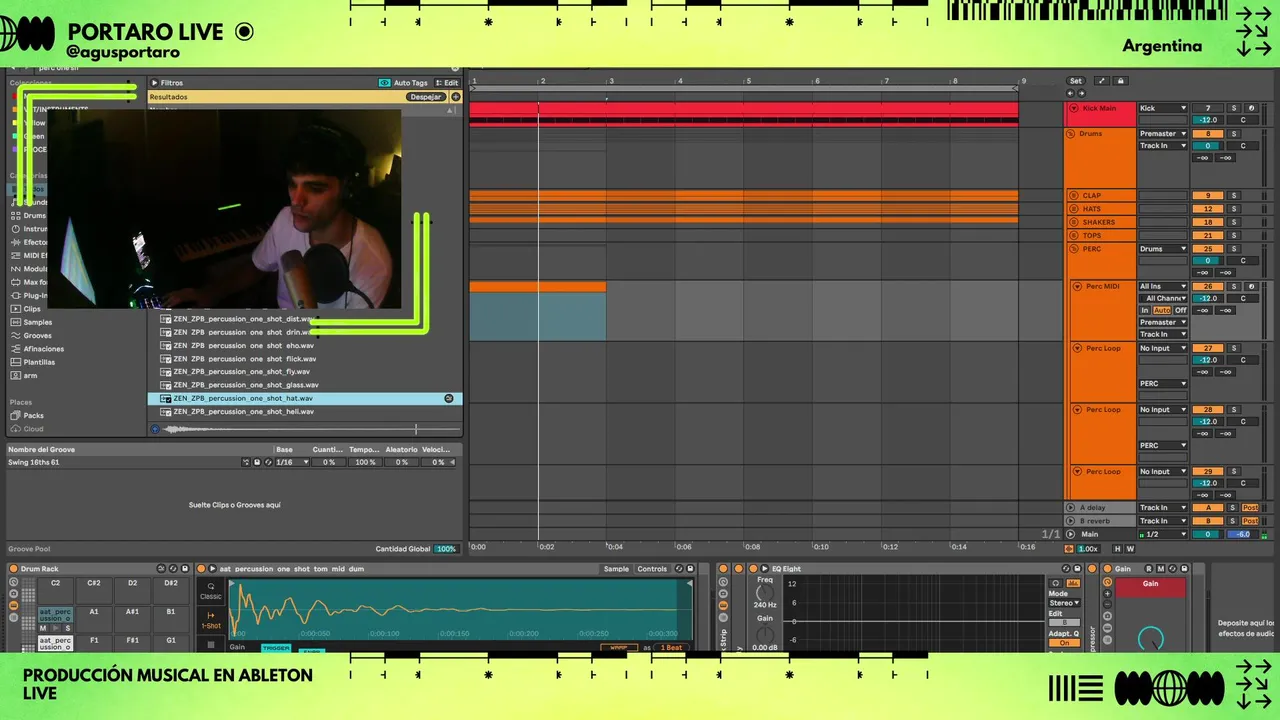This screenshot has width=1280, height=720.
Task: Toggle track activator 7 on Kick Main
Action: tap(1208, 108)
